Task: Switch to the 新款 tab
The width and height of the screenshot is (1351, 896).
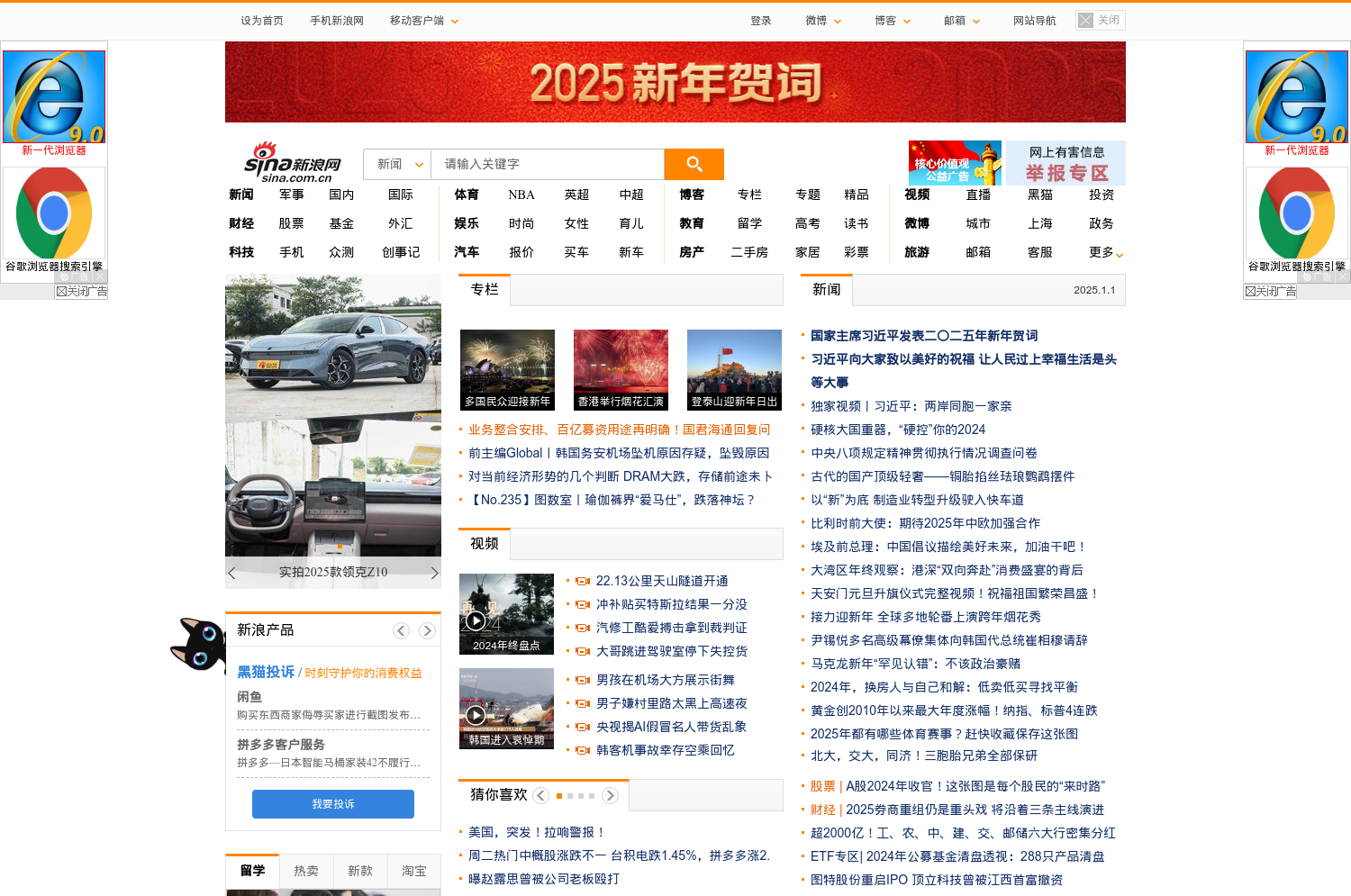Action: tap(360, 871)
